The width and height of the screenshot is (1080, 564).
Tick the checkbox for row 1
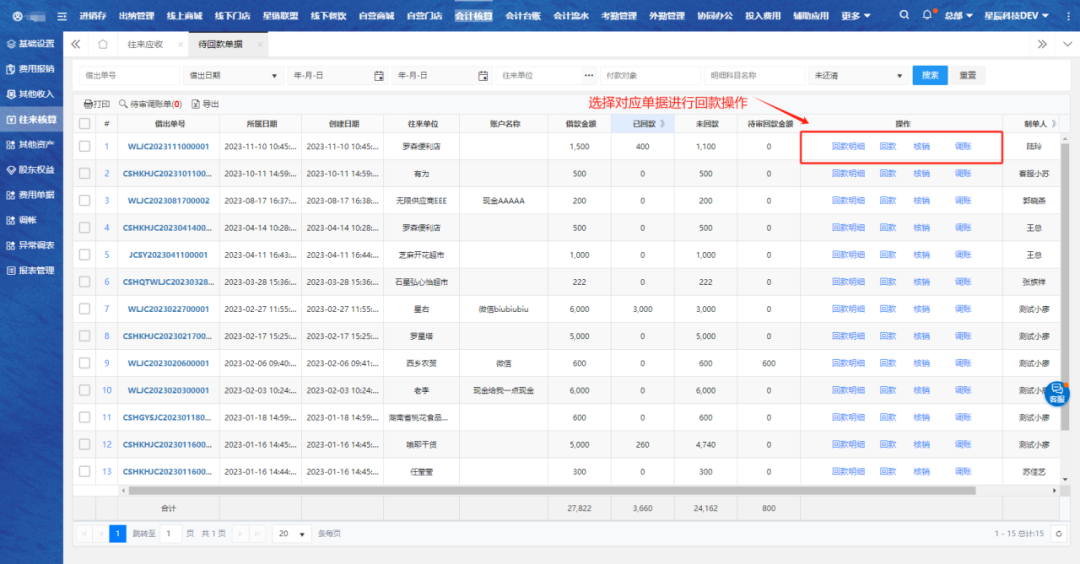coord(84,147)
